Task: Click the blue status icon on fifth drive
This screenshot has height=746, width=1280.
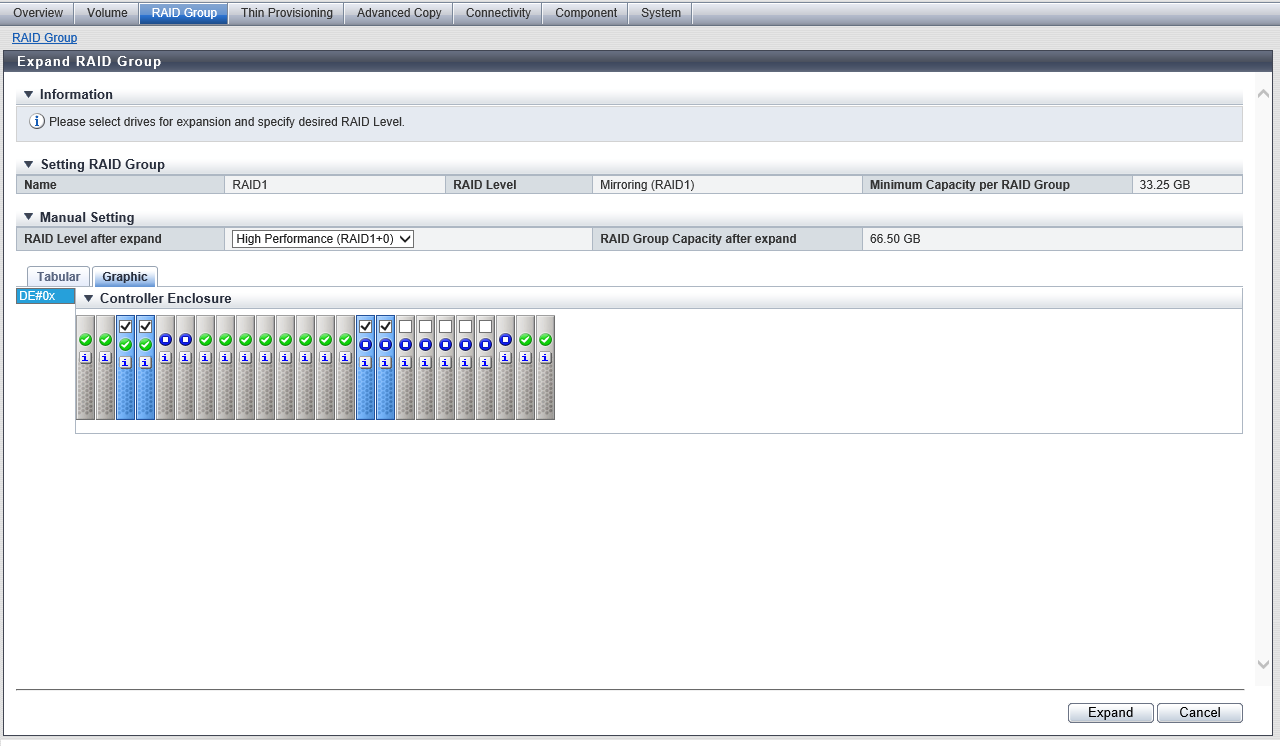Action: click(165, 340)
